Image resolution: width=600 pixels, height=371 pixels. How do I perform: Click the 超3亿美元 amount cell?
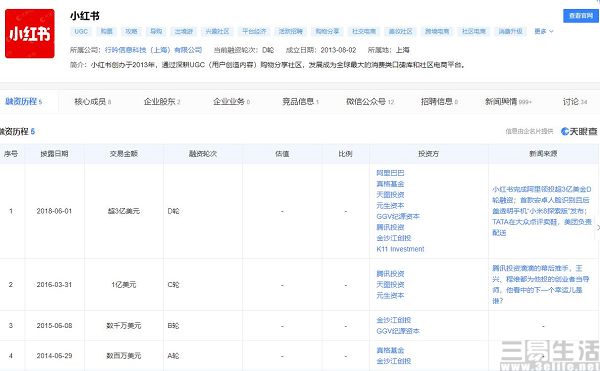click(124, 211)
